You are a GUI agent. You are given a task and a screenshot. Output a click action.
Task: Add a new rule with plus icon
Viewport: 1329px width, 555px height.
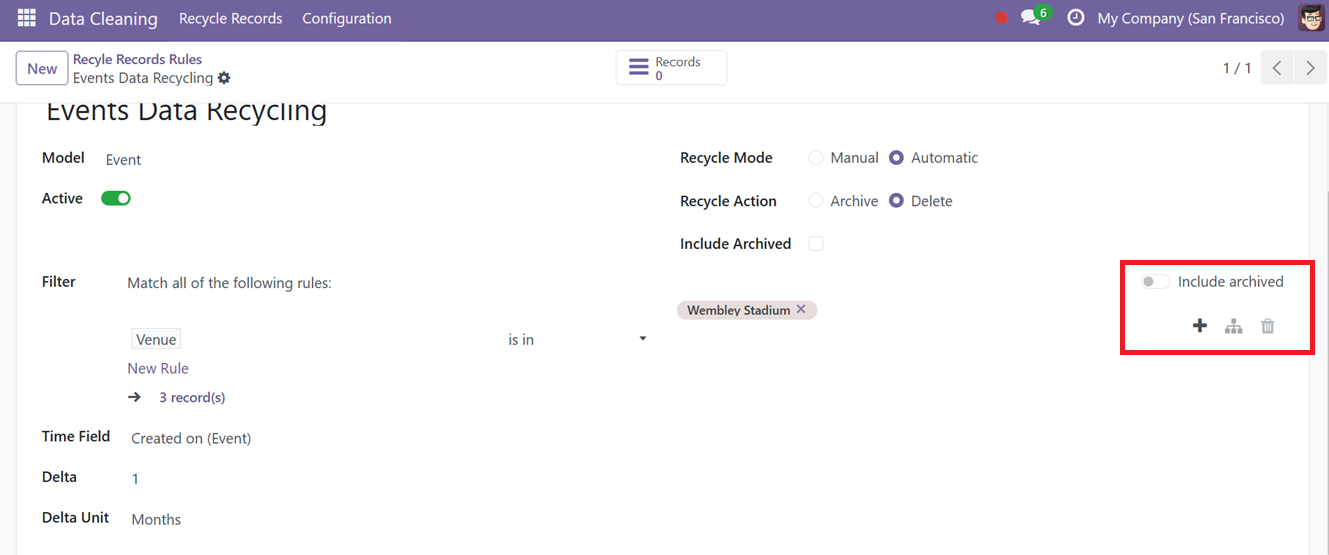point(1200,326)
